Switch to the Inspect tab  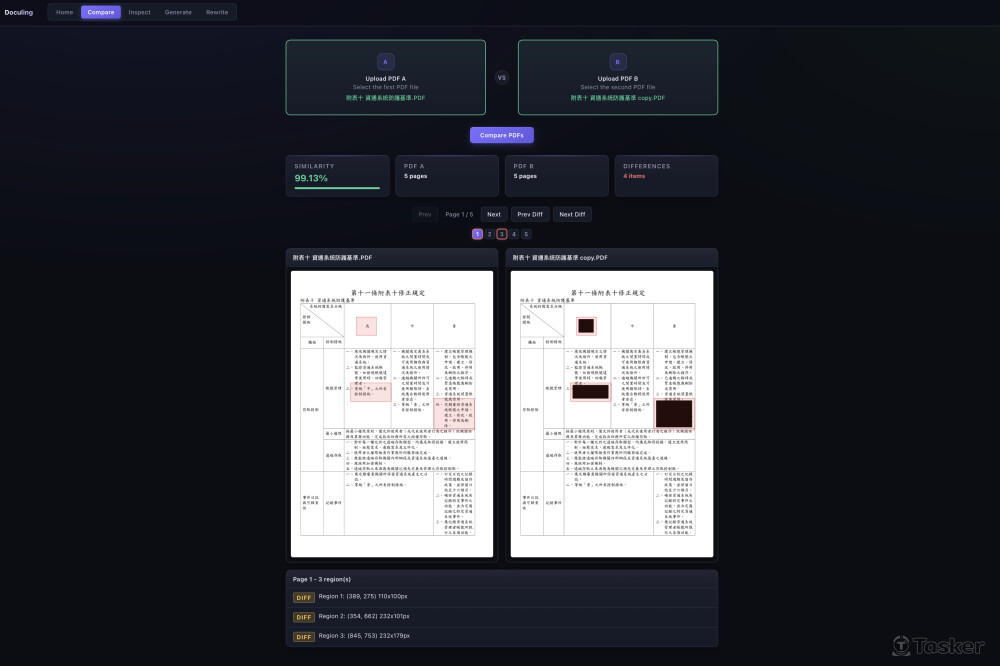pyautogui.click(x=139, y=12)
